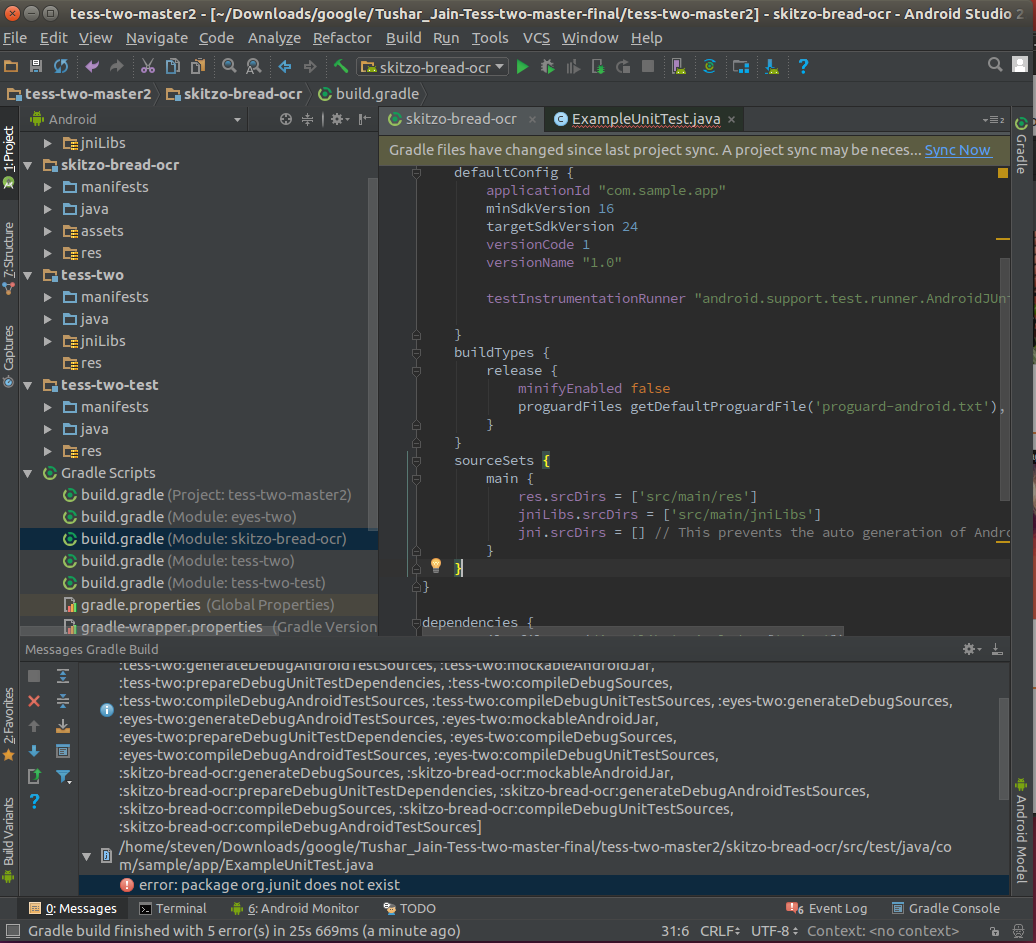Navigate back with the blue left arrow
This screenshot has width=1036, height=943.
285,66
